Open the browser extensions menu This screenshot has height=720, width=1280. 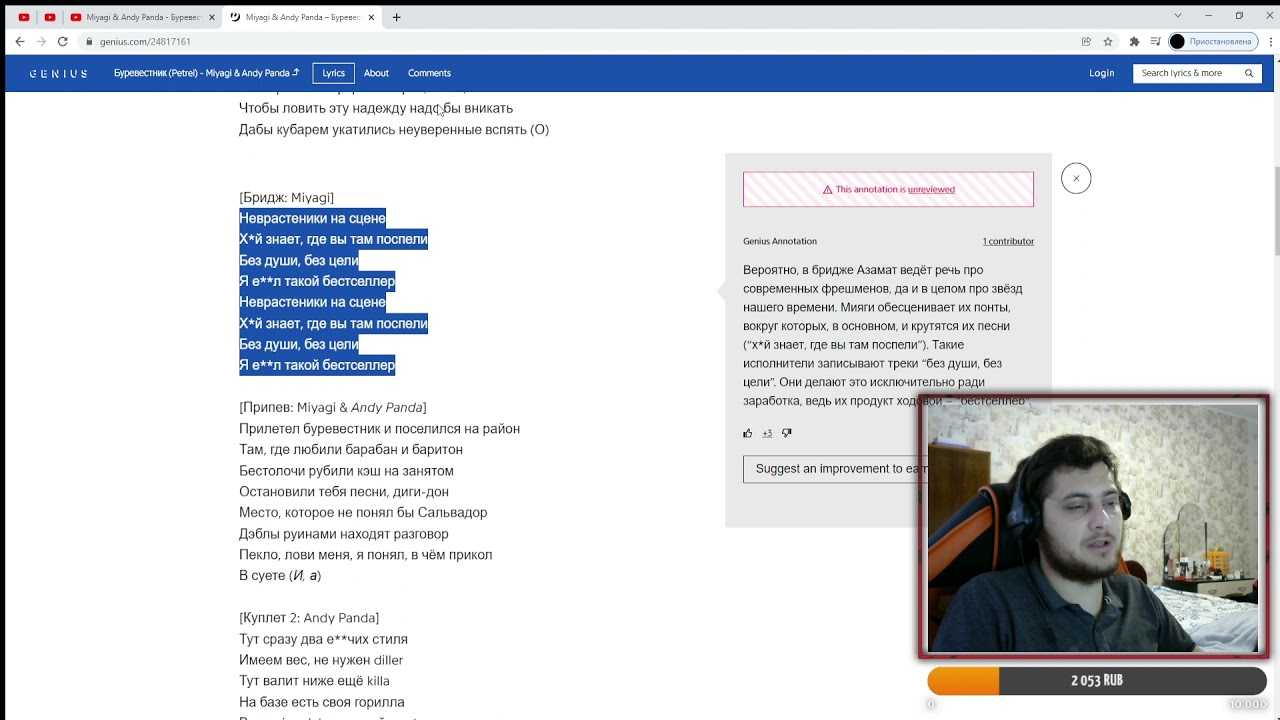point(1134,41)
